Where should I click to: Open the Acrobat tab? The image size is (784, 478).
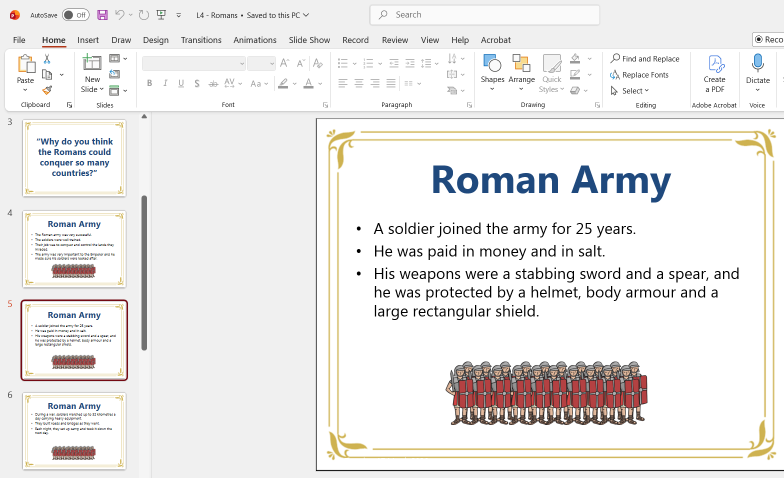[496, 40]
